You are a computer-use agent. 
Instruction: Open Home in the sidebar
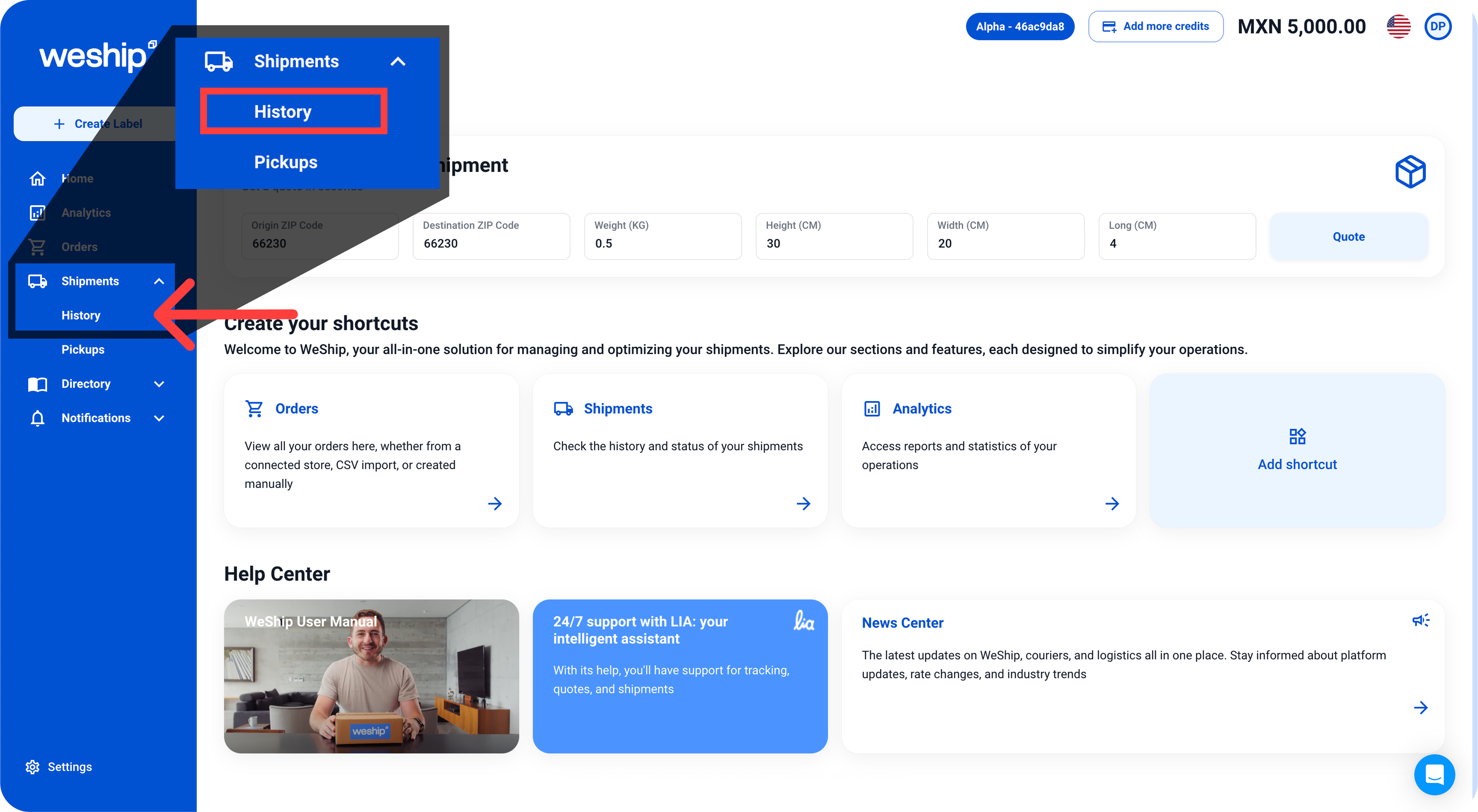pyautogui.click(x=77, y=178)
